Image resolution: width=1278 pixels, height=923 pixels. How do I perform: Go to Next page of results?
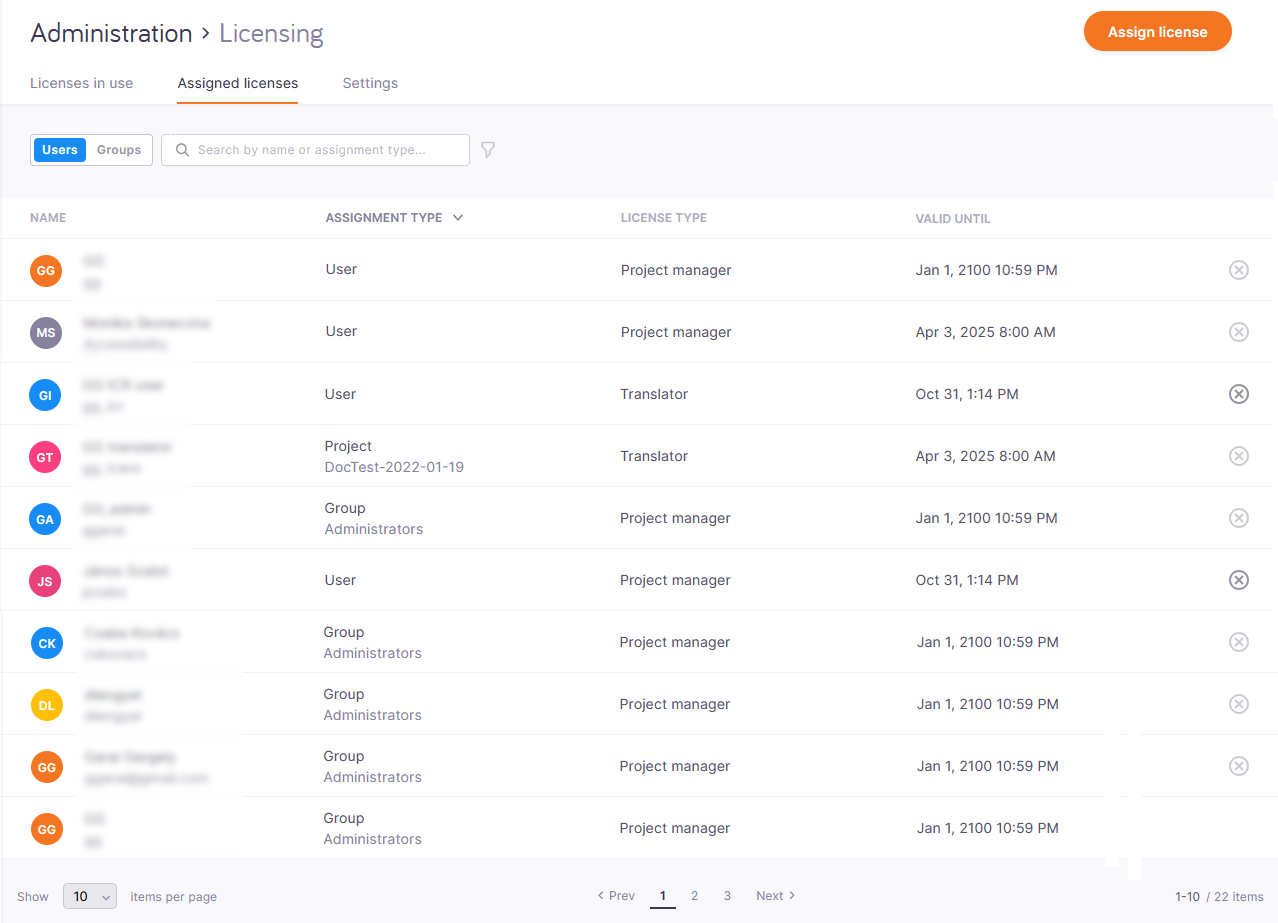click(x=775, y=896)
